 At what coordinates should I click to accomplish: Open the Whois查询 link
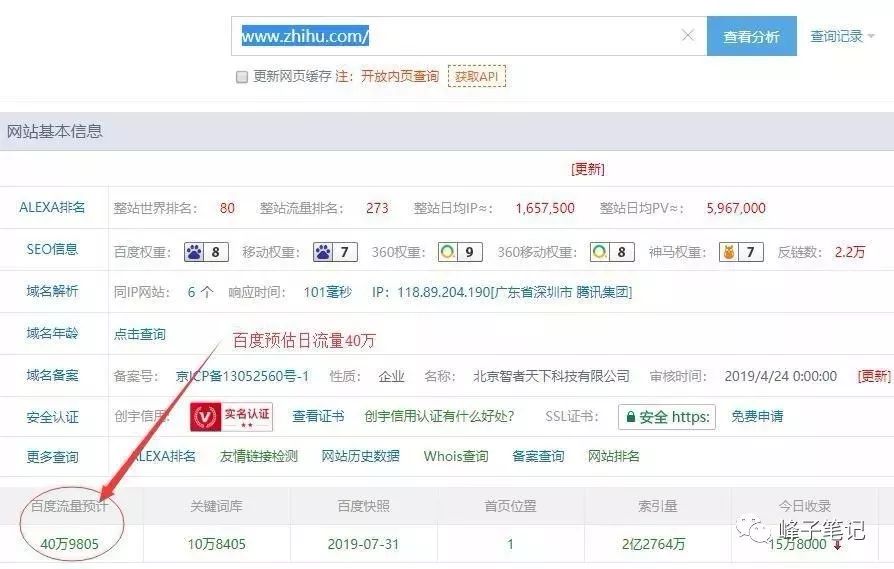pos(456,457)
